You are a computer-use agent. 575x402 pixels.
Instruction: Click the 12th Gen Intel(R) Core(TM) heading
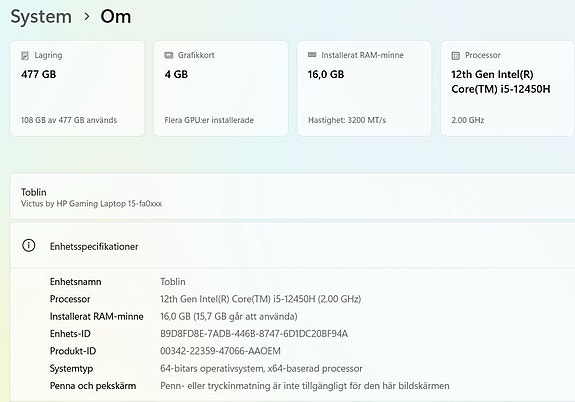pos(501,82)
